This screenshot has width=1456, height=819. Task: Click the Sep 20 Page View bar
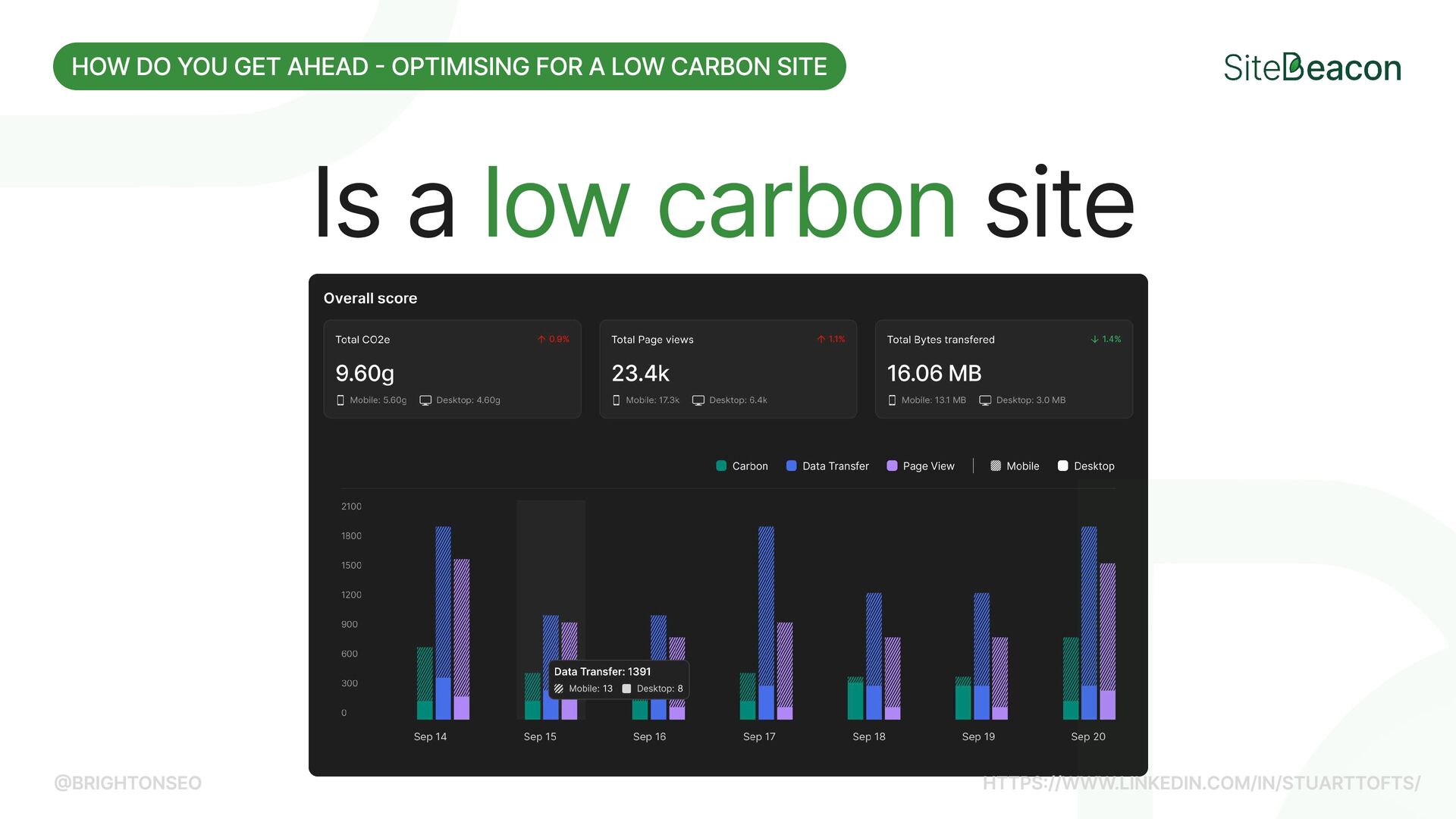click(x=1107, y=641)
